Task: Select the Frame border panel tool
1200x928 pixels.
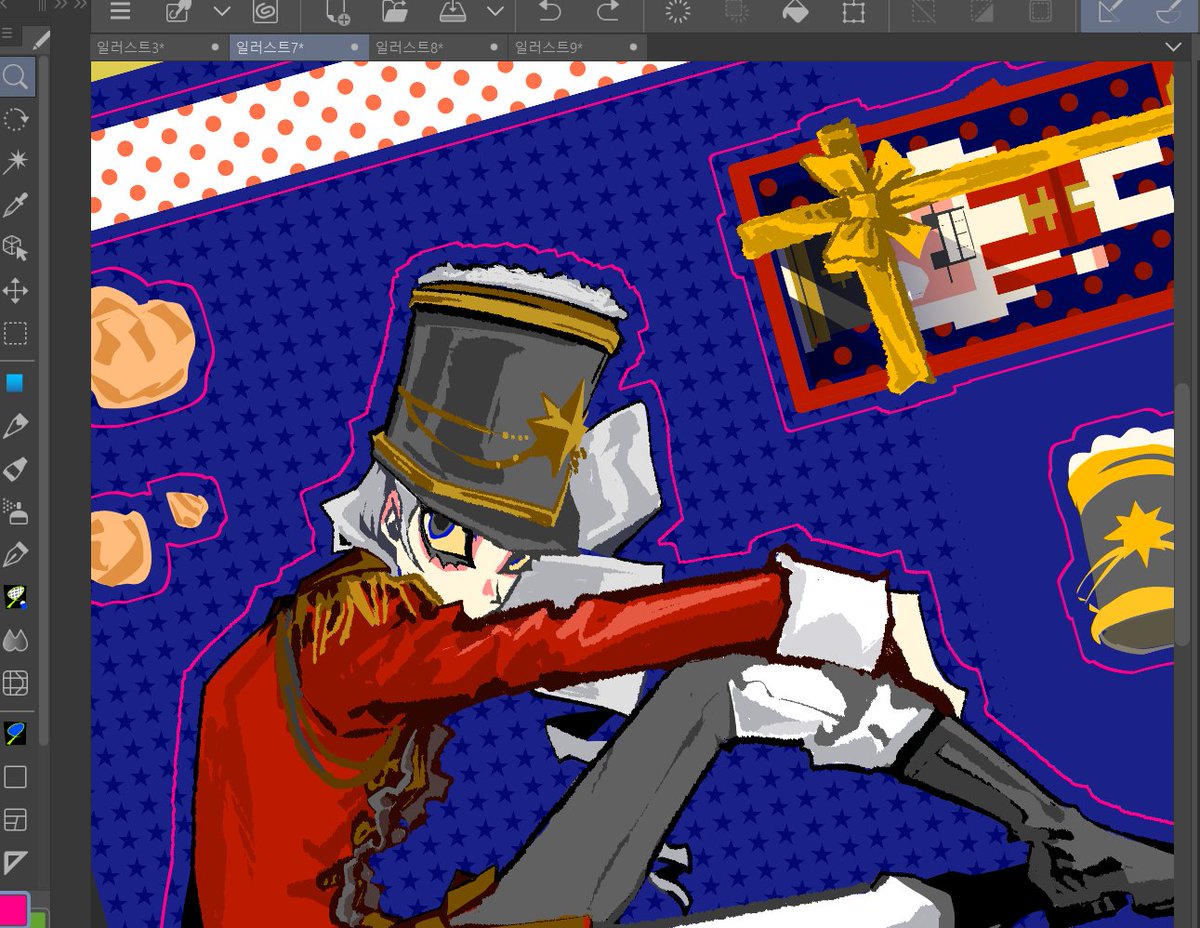Action: tap(15, 819)
